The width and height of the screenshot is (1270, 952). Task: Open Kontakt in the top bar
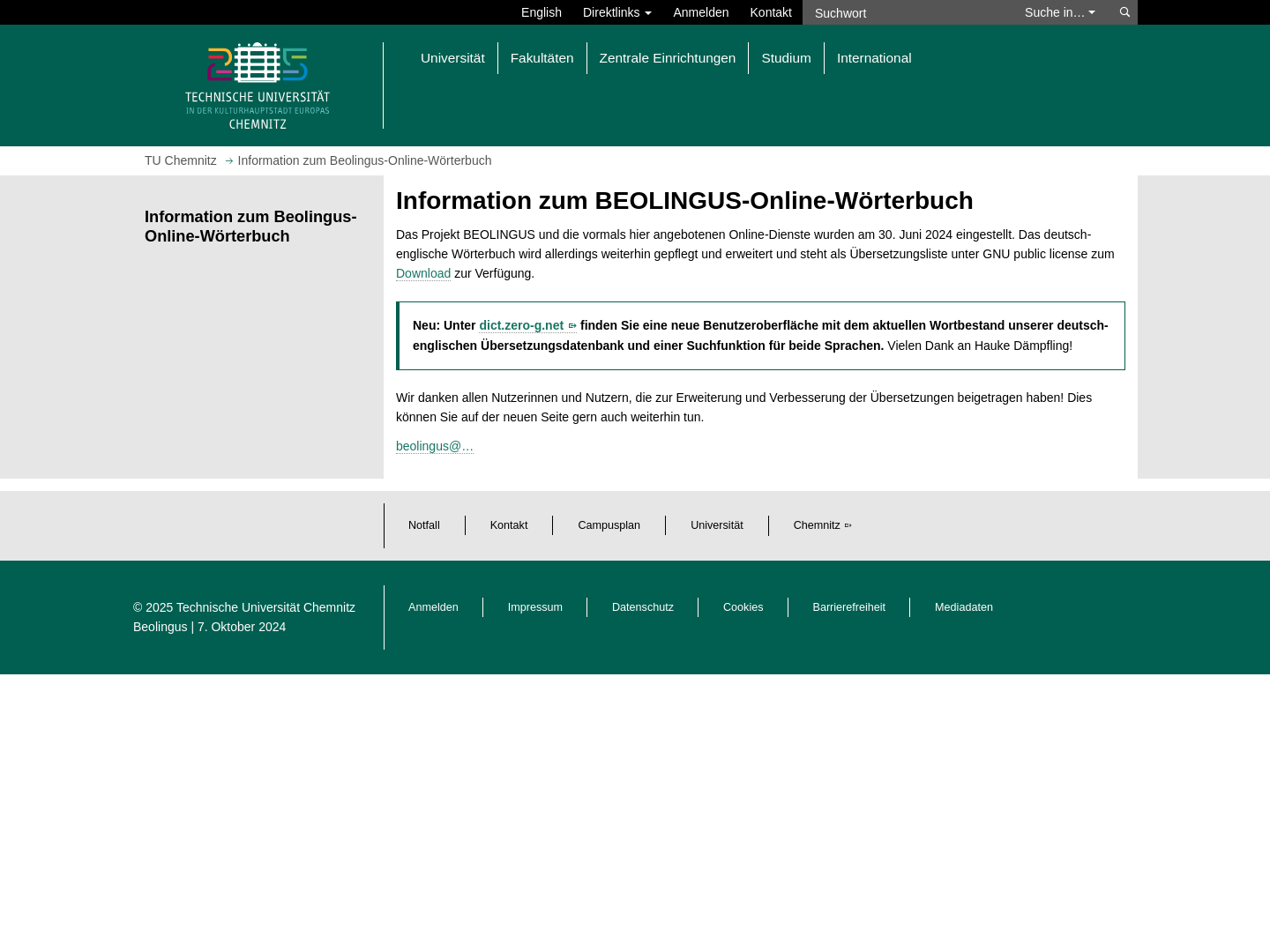771,12
